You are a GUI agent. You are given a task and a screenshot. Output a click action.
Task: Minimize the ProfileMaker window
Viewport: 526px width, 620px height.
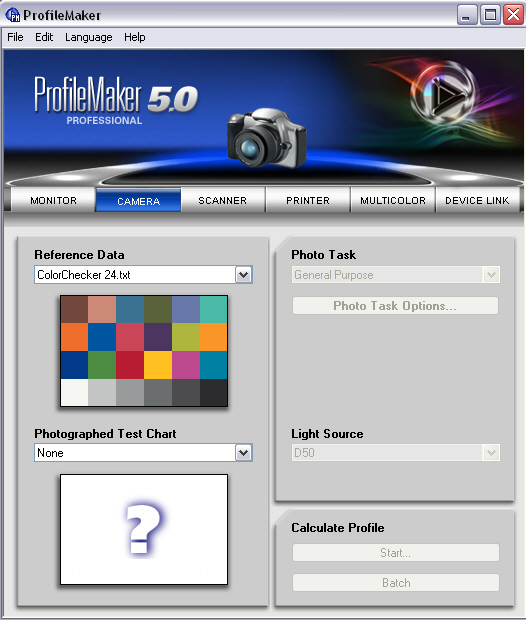tap(467, 15)
